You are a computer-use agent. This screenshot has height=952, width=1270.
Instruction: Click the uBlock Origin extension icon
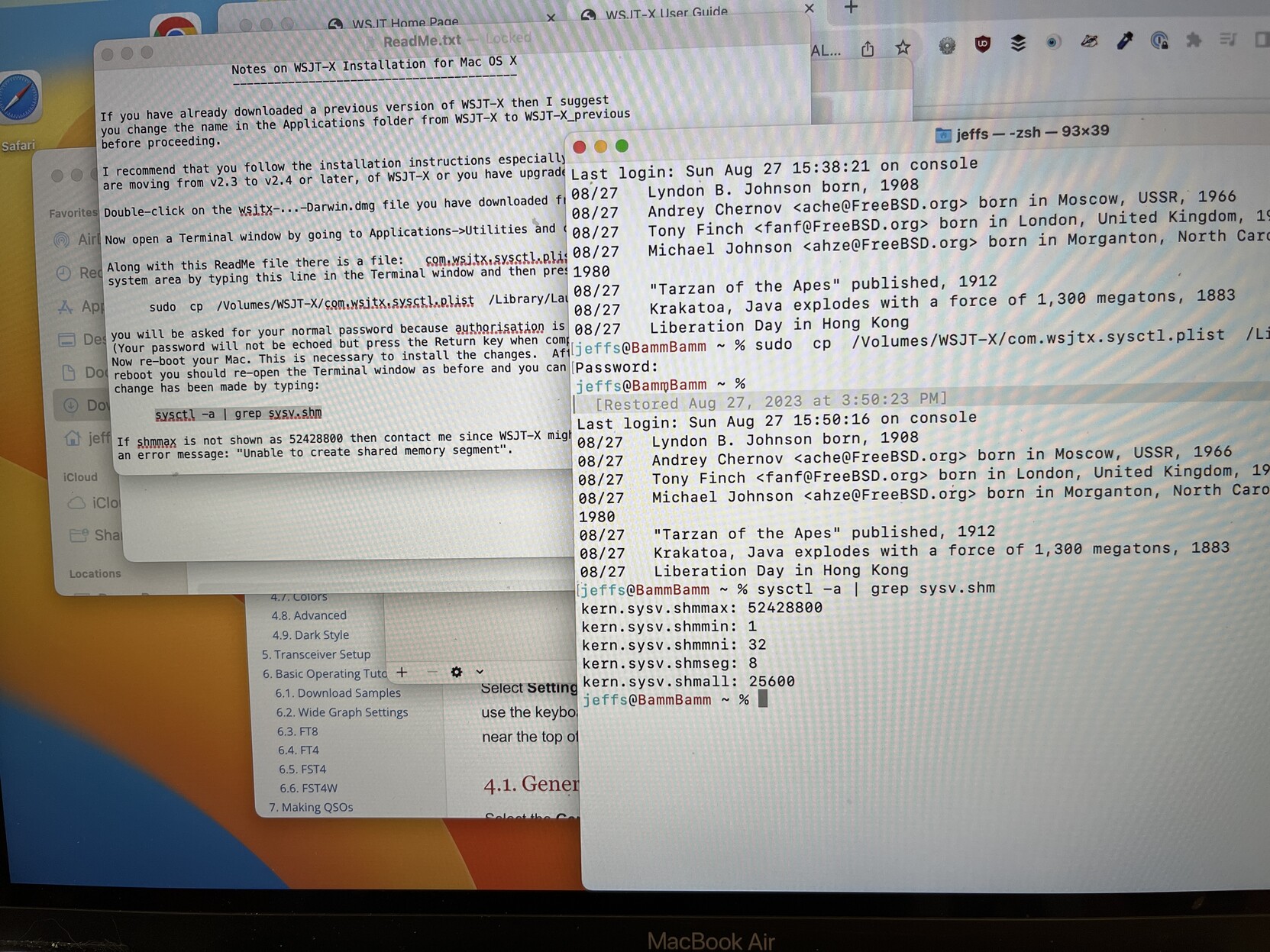pyautogui.click(x=983, y=44)
